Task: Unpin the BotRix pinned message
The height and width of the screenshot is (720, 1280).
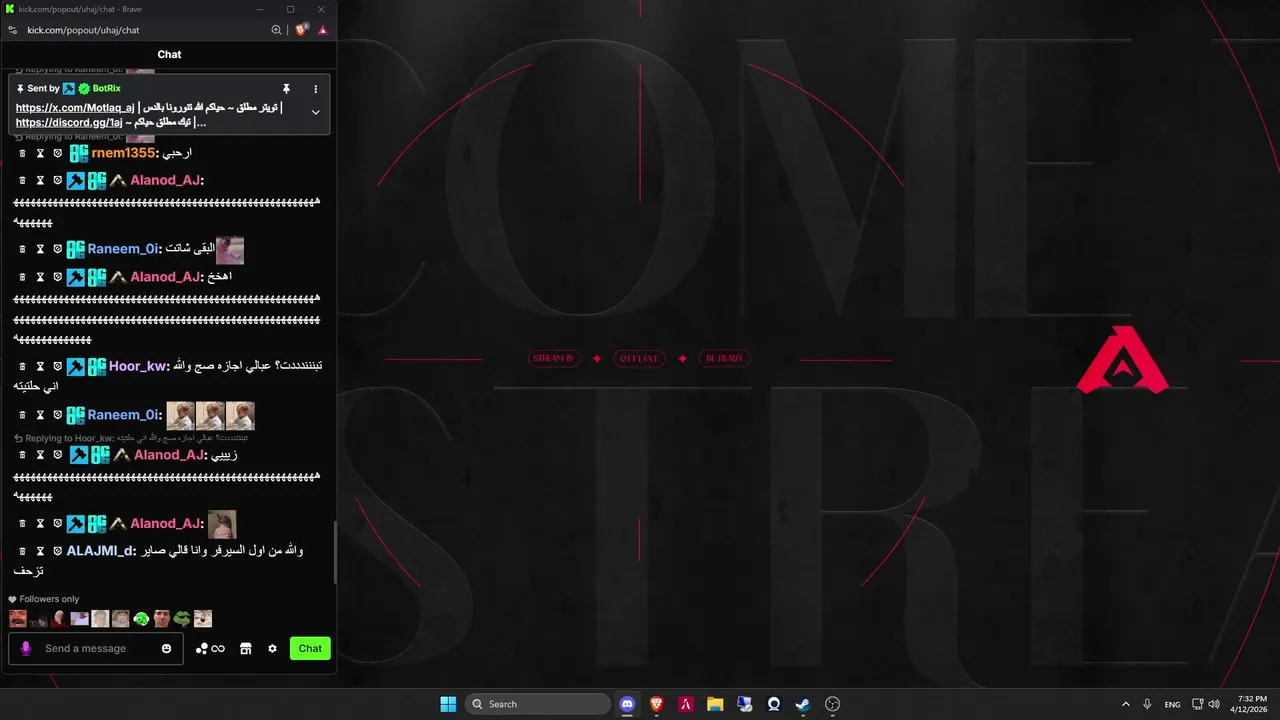Action: [x=286, y=89]
